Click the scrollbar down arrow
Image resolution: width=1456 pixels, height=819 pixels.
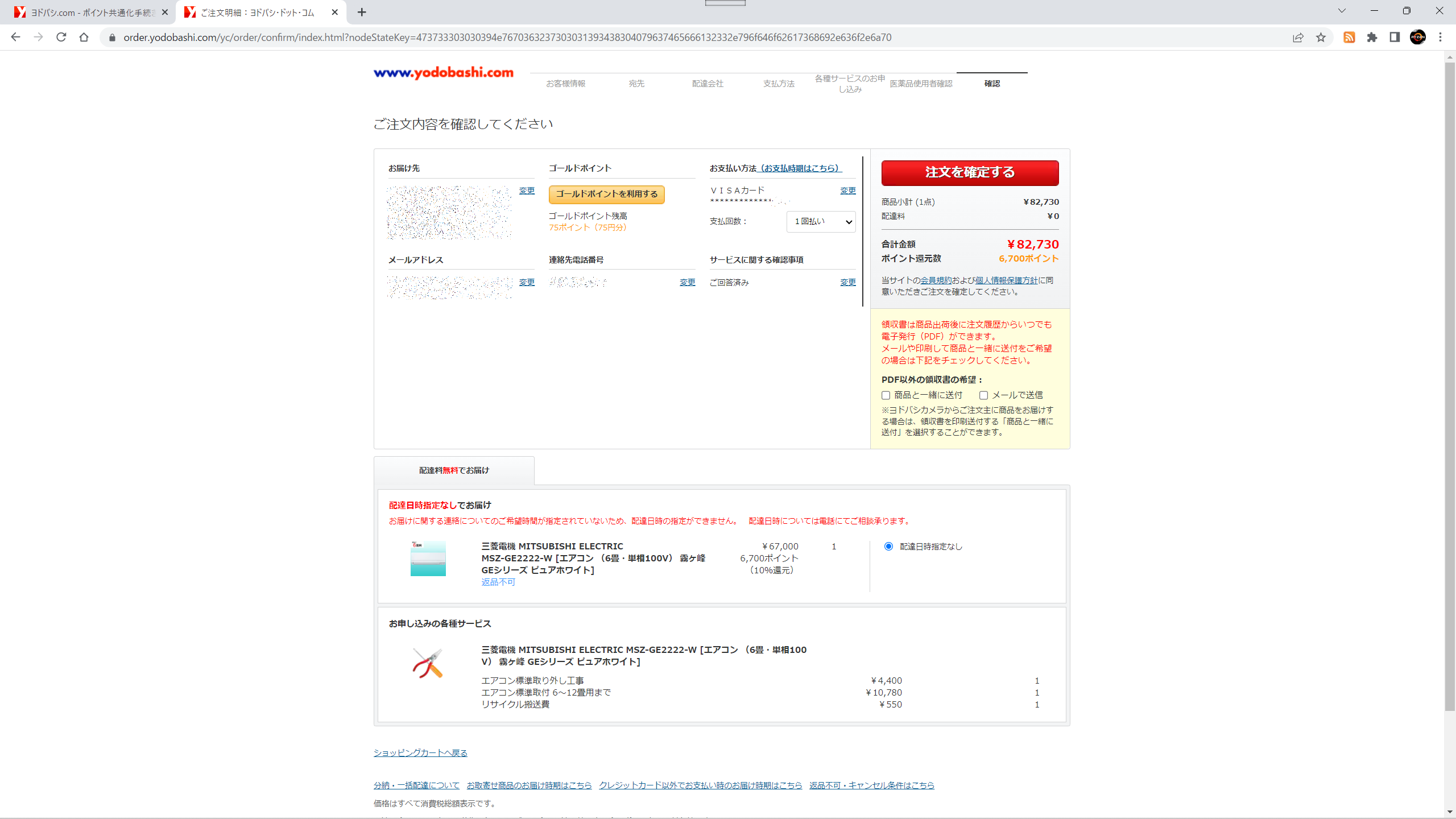[1450, 812]
